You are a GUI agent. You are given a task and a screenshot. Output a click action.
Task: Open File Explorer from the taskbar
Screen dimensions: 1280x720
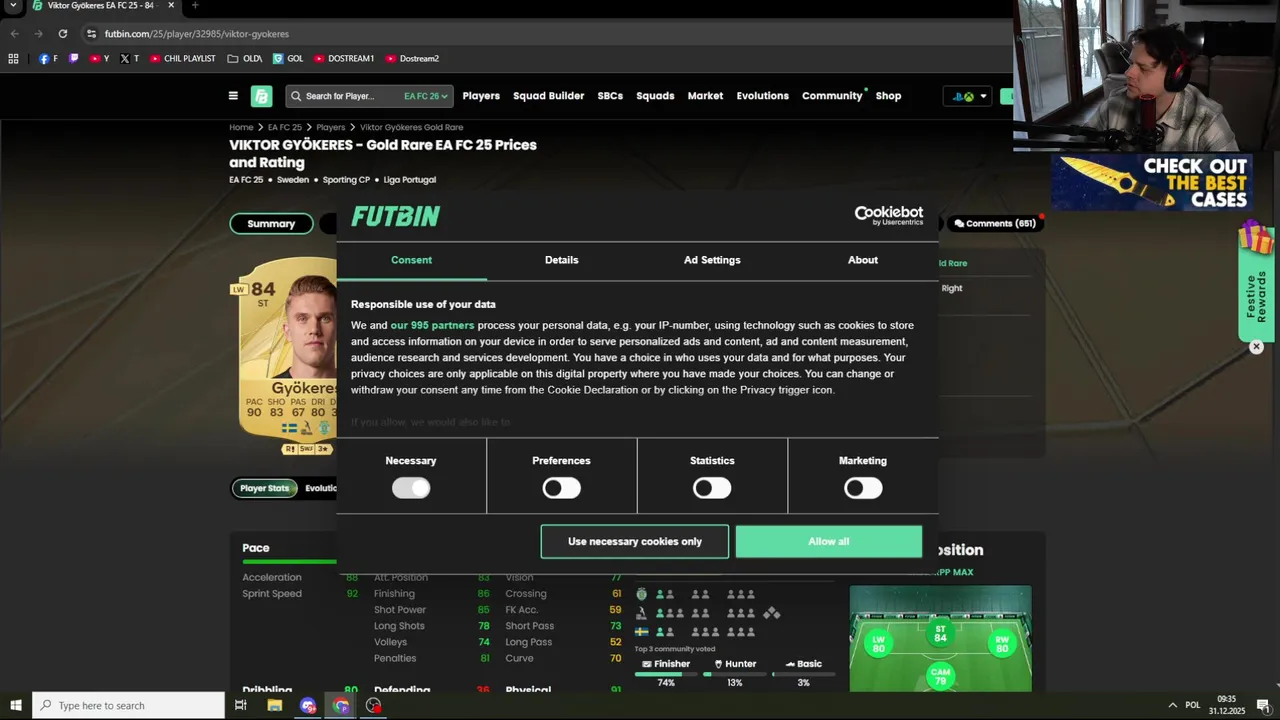point(275,705)
